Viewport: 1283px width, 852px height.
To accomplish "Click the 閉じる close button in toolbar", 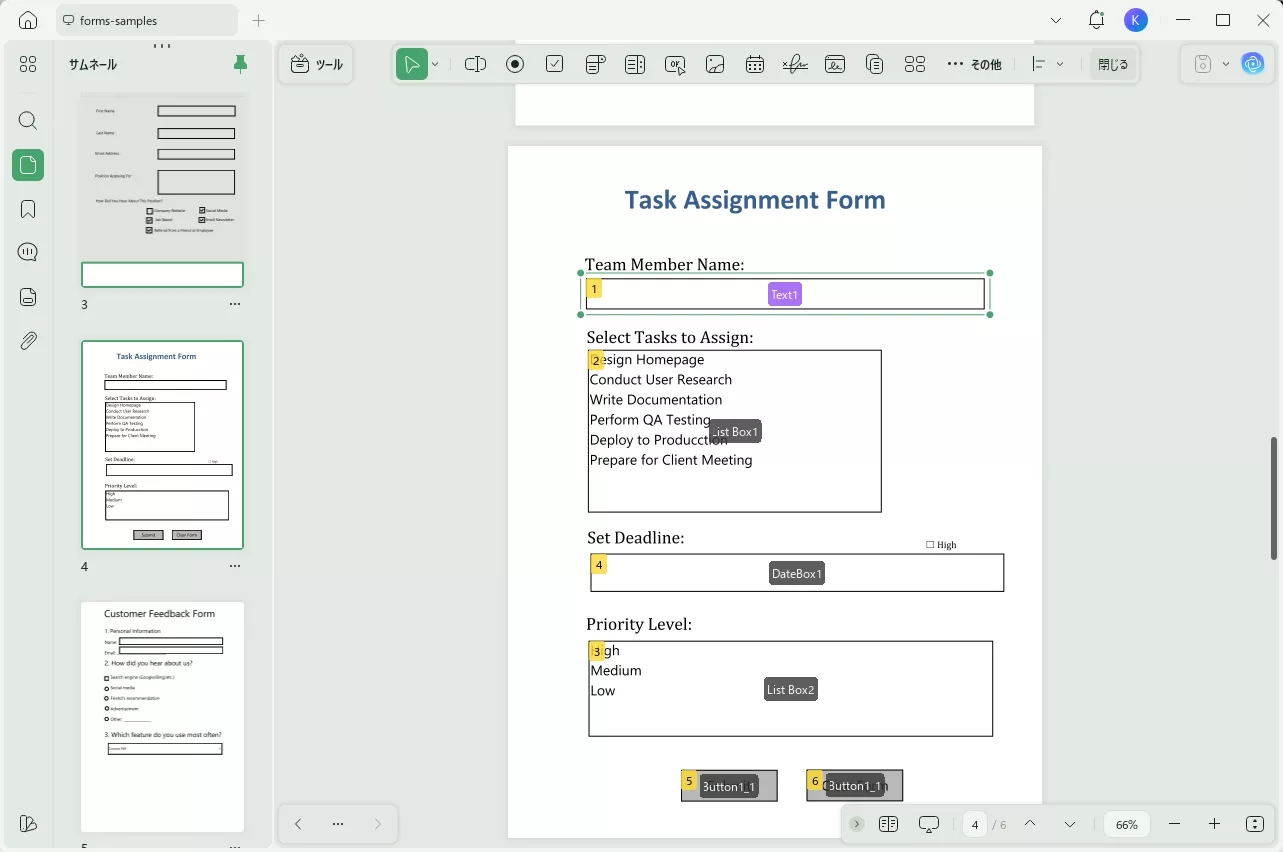I will (x=1112, y=65).
